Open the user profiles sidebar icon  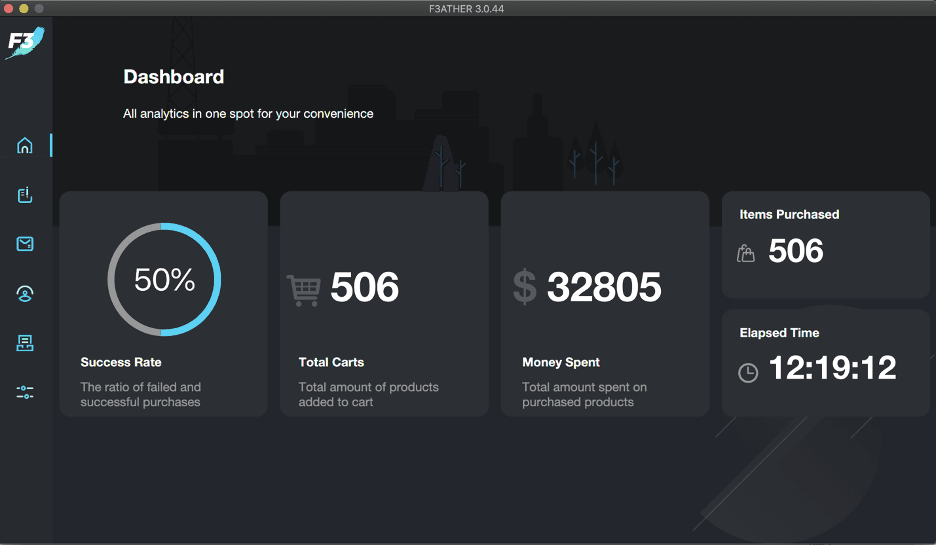[x=25, y=294]
